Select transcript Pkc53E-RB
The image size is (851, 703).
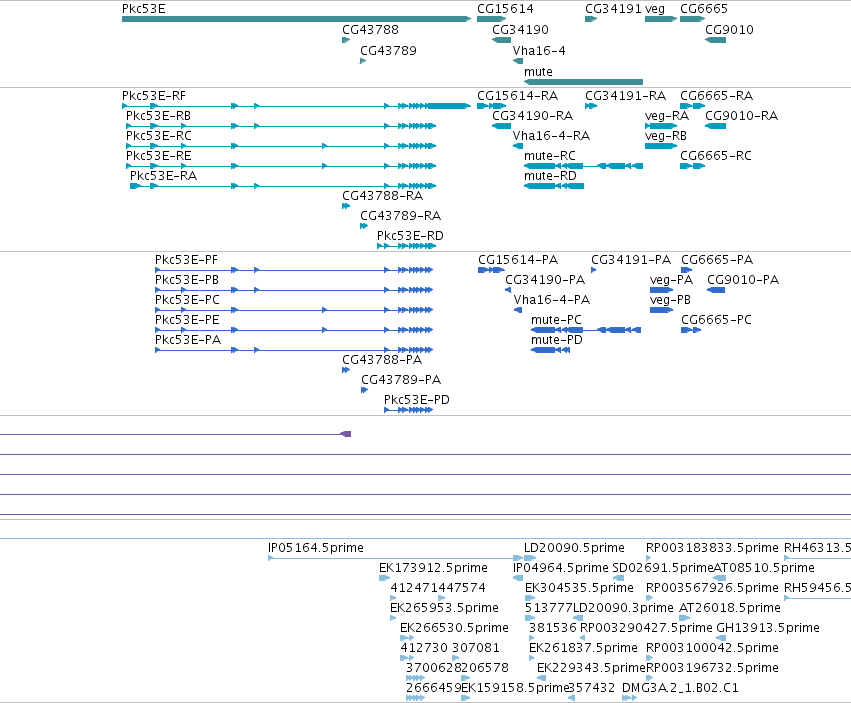click(x=158, y=116)
